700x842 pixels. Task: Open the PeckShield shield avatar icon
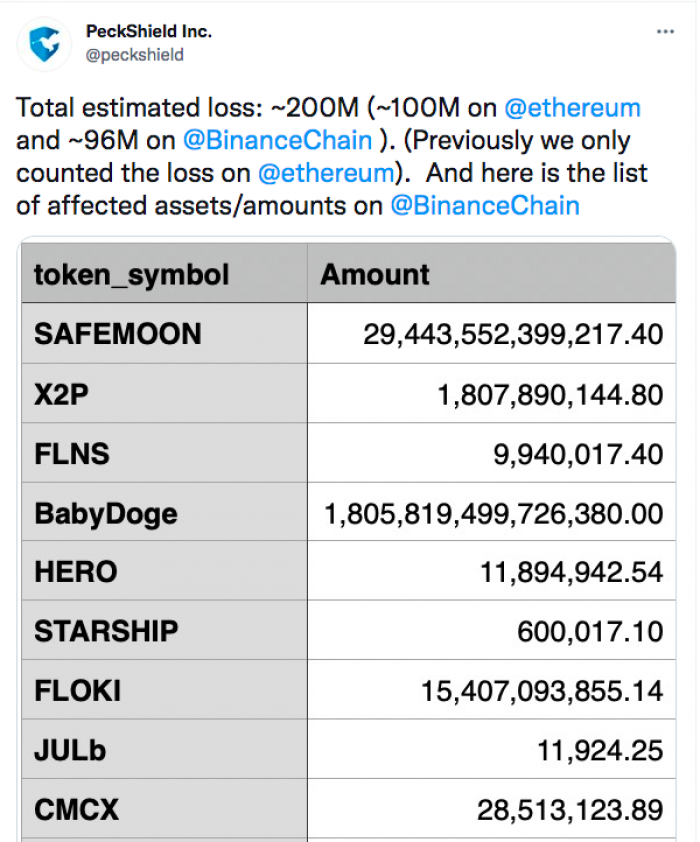click(44, 44)
